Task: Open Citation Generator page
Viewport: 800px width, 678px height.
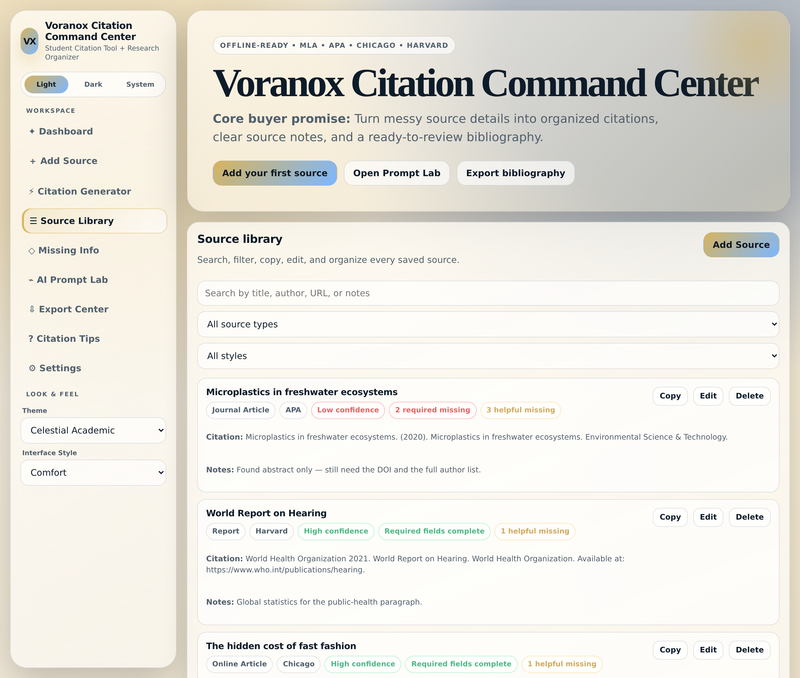Action: (94, 191)
